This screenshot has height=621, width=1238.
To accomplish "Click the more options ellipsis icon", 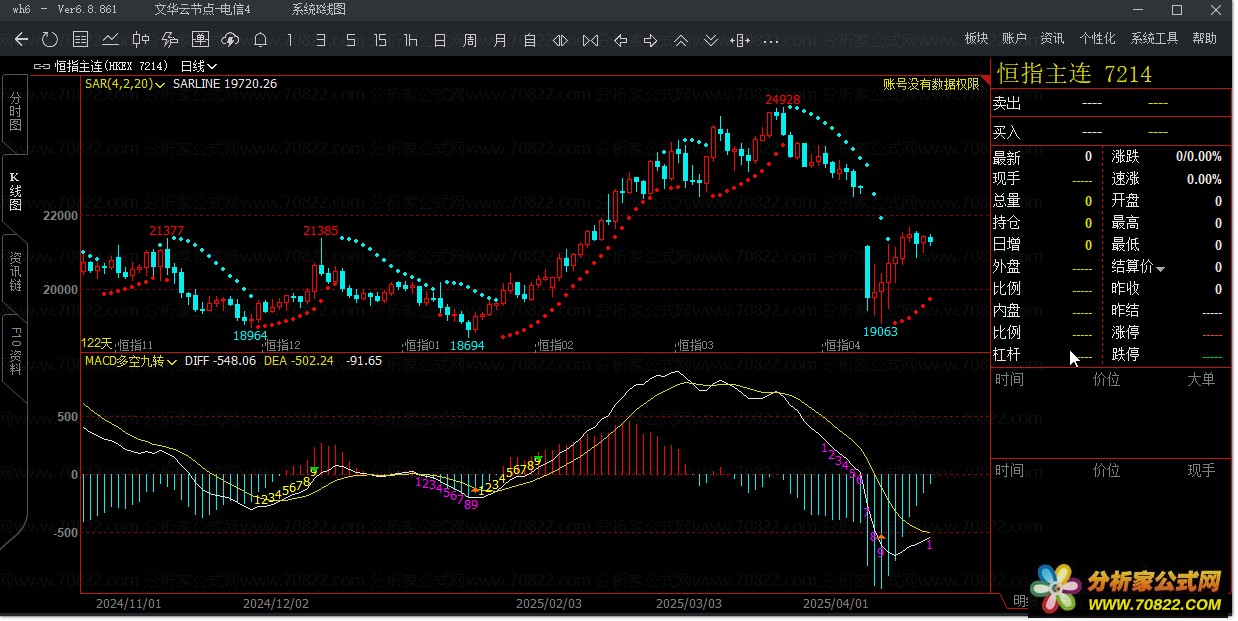I will (770, 41).
